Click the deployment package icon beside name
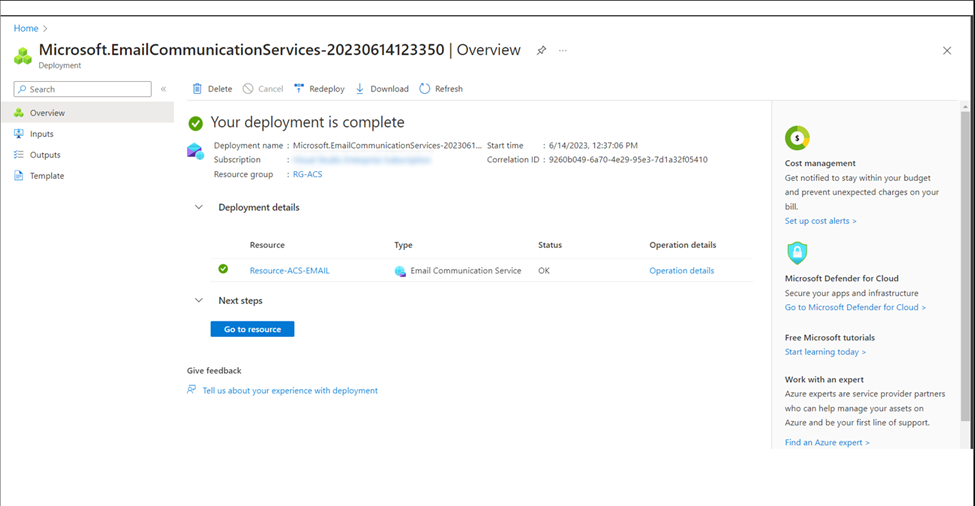This screenshot has width=975, height=506. coord(195,152)
